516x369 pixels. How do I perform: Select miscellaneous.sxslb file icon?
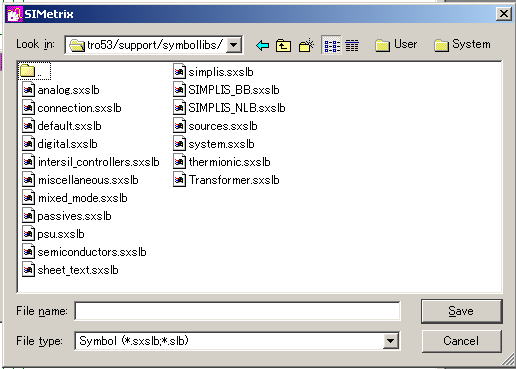[28, 180]
